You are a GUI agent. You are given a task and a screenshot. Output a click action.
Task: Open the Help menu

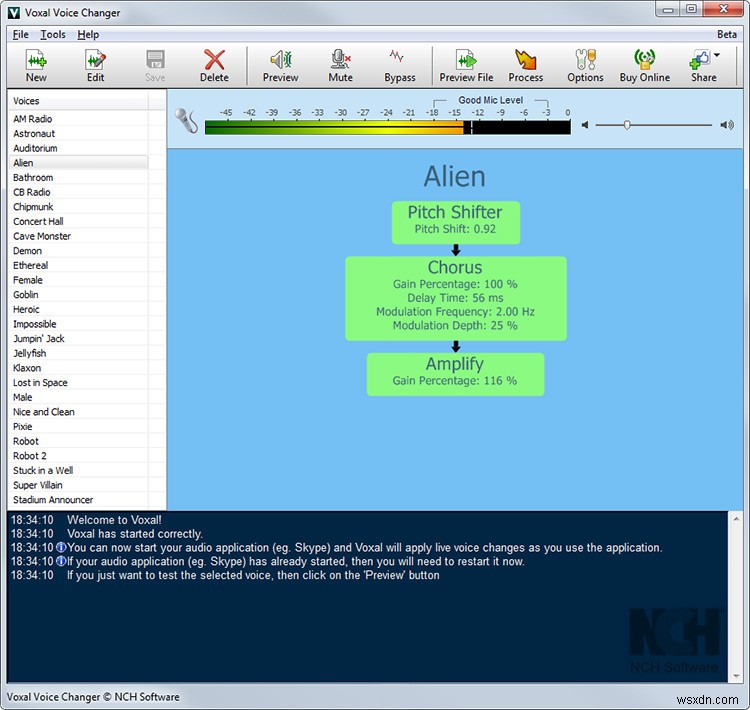(x=88, y=34)
